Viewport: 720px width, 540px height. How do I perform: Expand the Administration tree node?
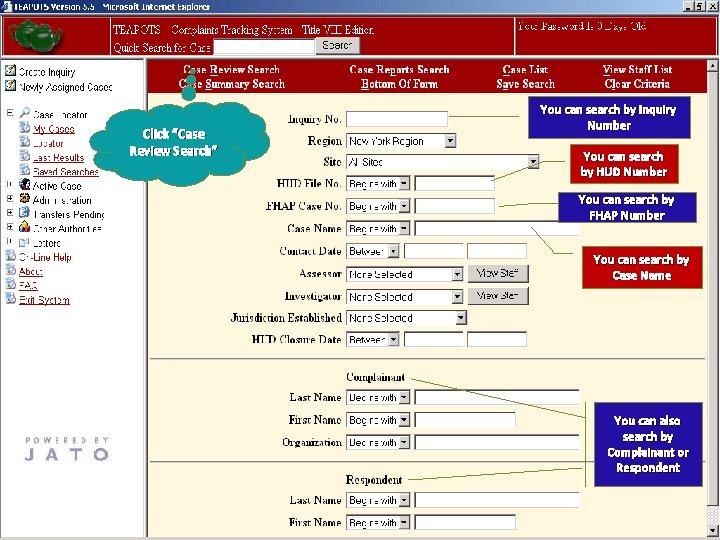tap(10, 199)
